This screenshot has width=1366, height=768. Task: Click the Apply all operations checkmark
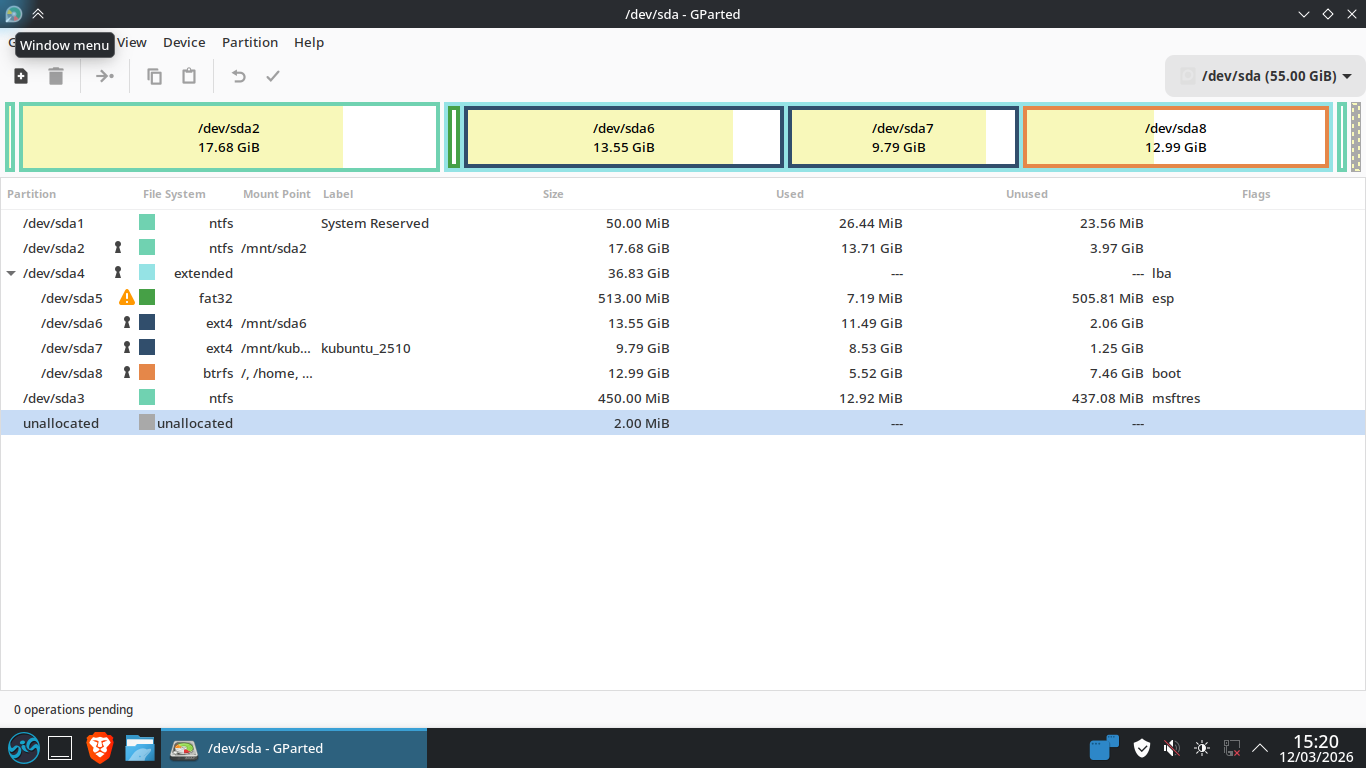click(273, 76)
